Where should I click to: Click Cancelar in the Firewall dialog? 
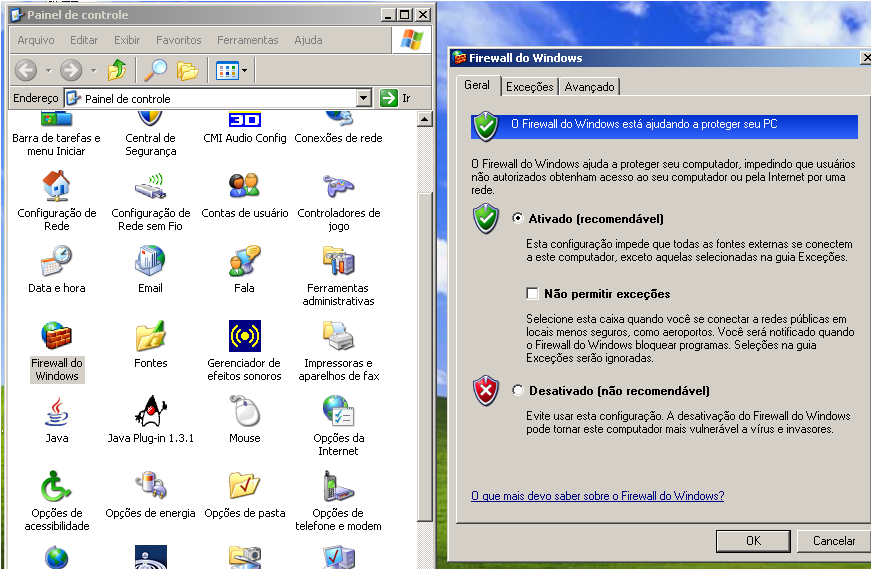click(x=834, y=541)
